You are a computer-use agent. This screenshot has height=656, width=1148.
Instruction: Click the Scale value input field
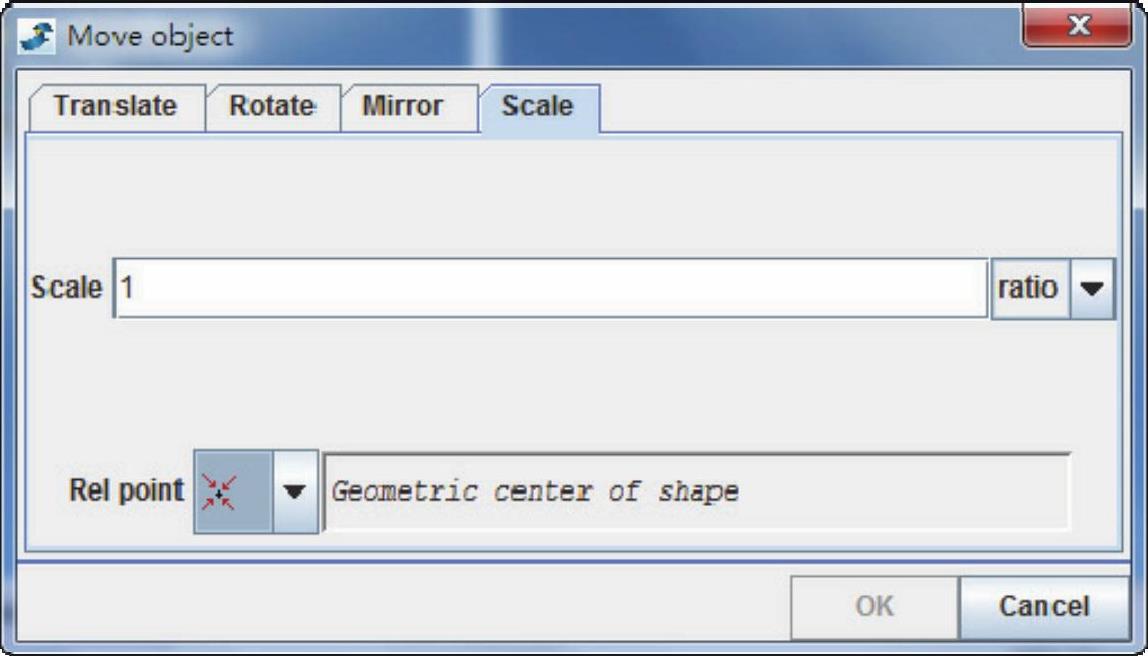[x=550, y=289]
